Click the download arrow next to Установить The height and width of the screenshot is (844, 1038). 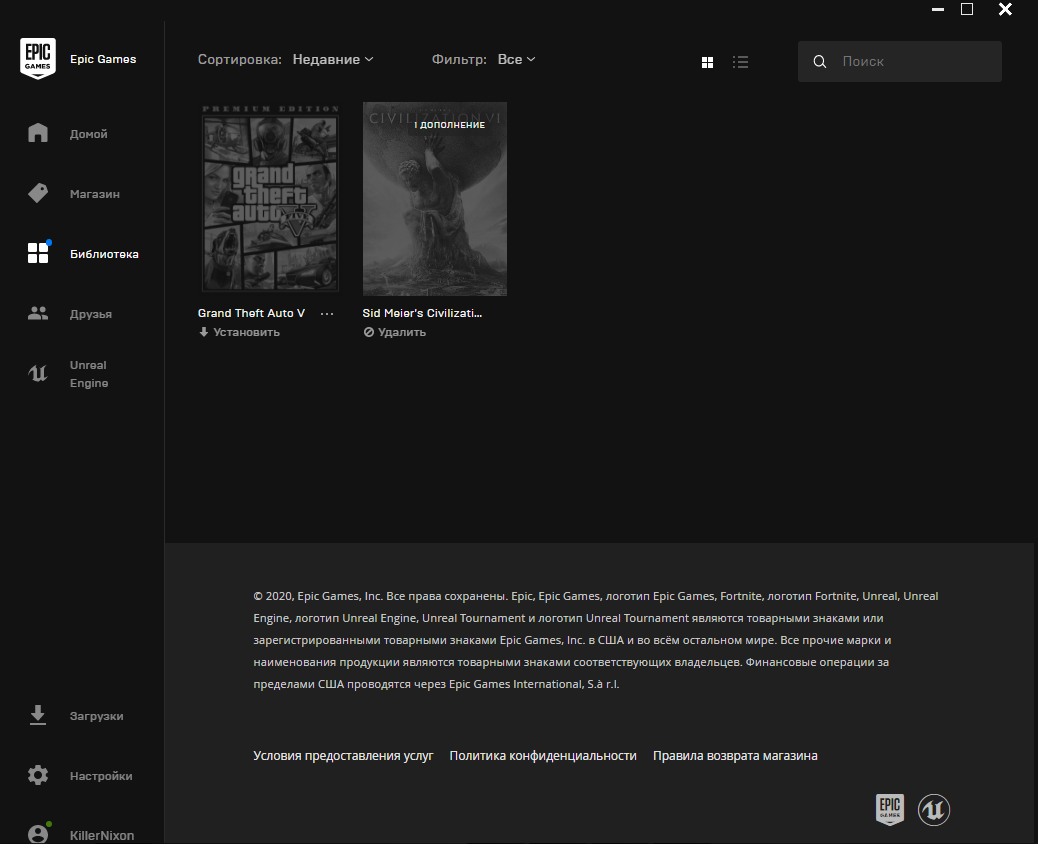pos(204,332)
